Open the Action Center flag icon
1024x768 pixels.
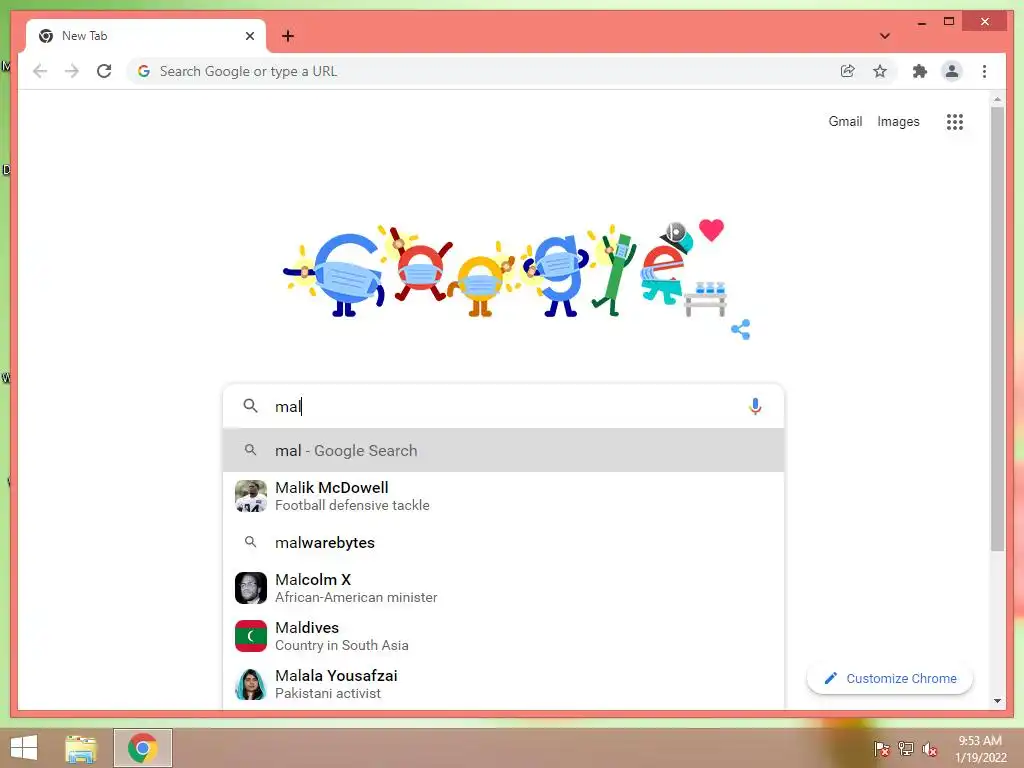click(882, 749)
